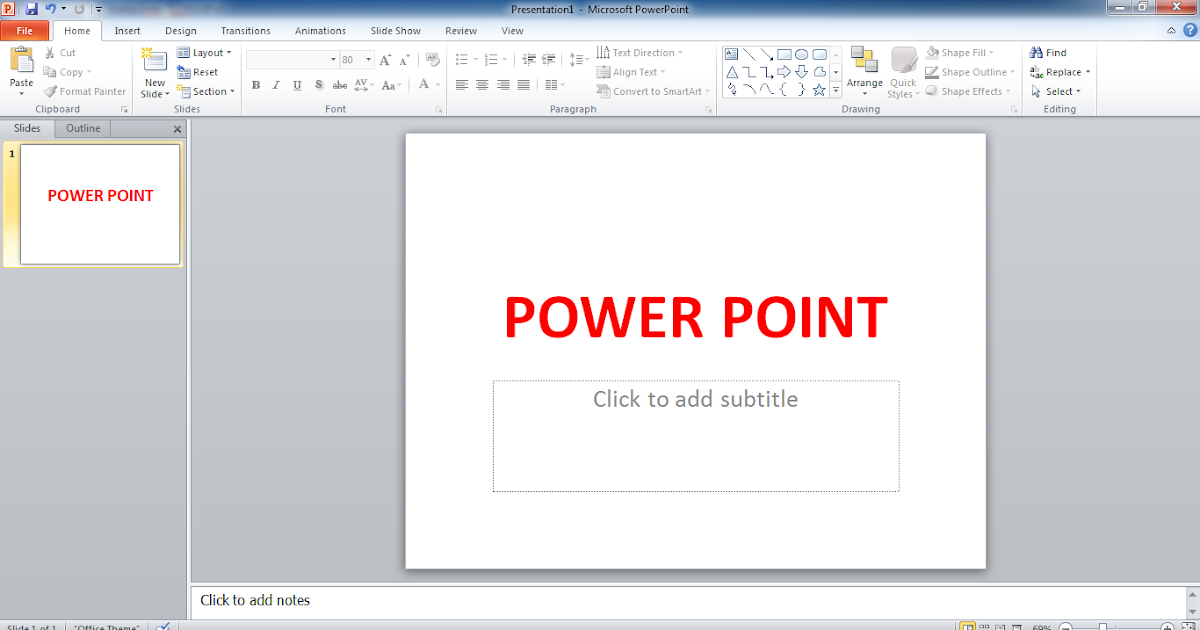Screen dimensions: 1200x630
Task: Click the Undo arrow icon
Action: (49, 8)
